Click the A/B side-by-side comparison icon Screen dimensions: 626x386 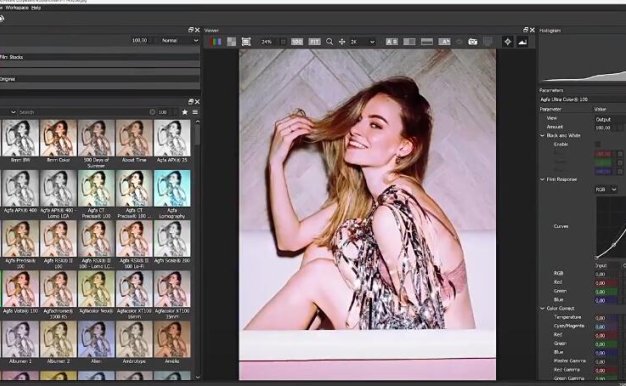tap(392, 42)
